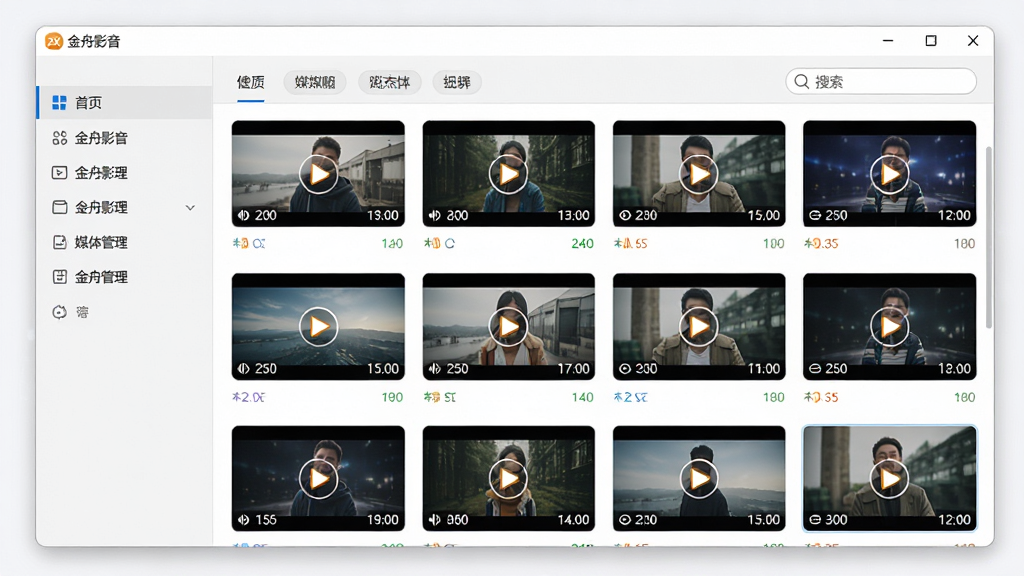This screenshot has width=1024, height=576.
Task: Select the fourth filter tab pill
Action: click(x=457, y=82)
